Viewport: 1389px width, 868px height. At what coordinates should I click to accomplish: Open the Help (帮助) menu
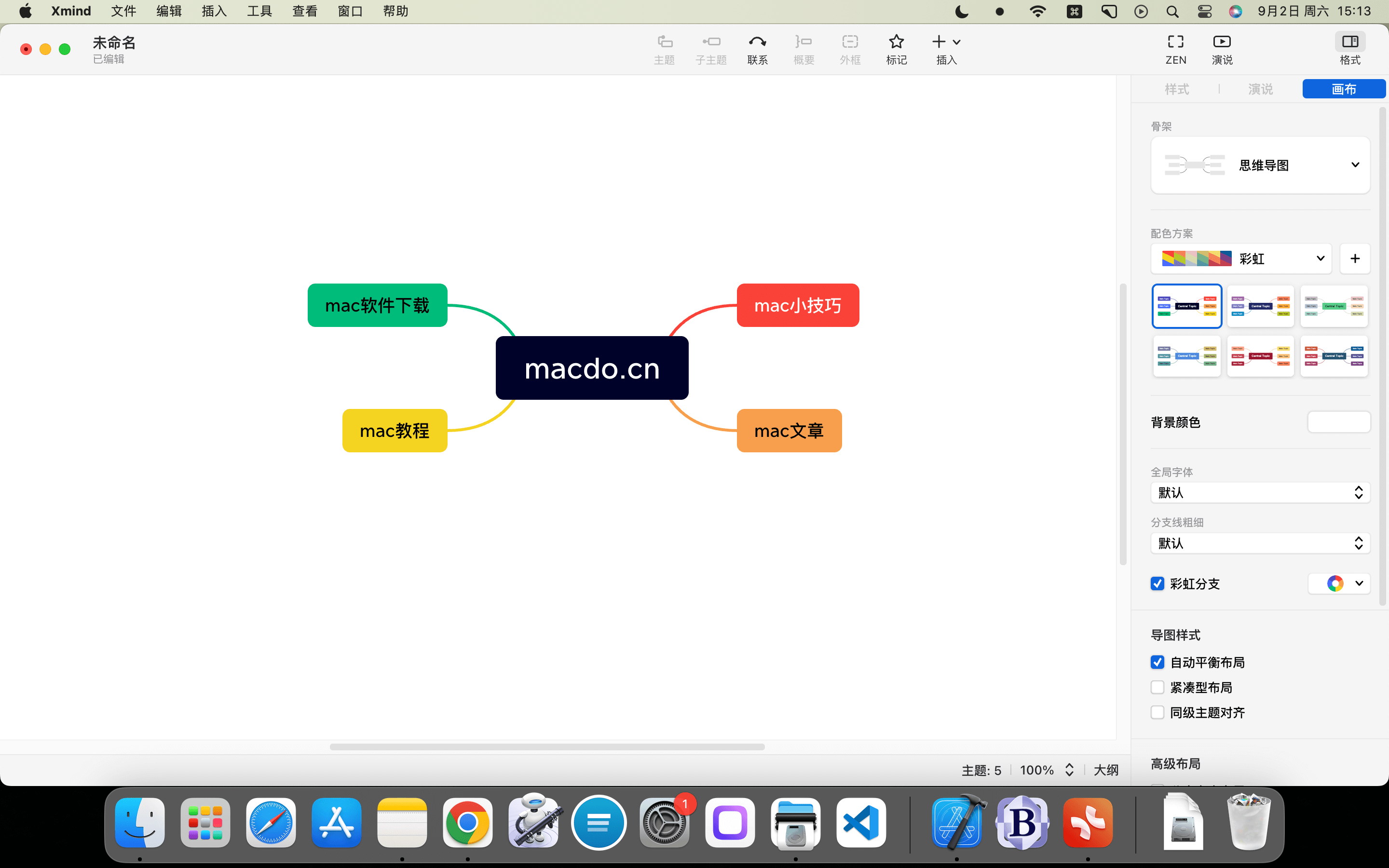pyautogui.click(x=395, y=12)
